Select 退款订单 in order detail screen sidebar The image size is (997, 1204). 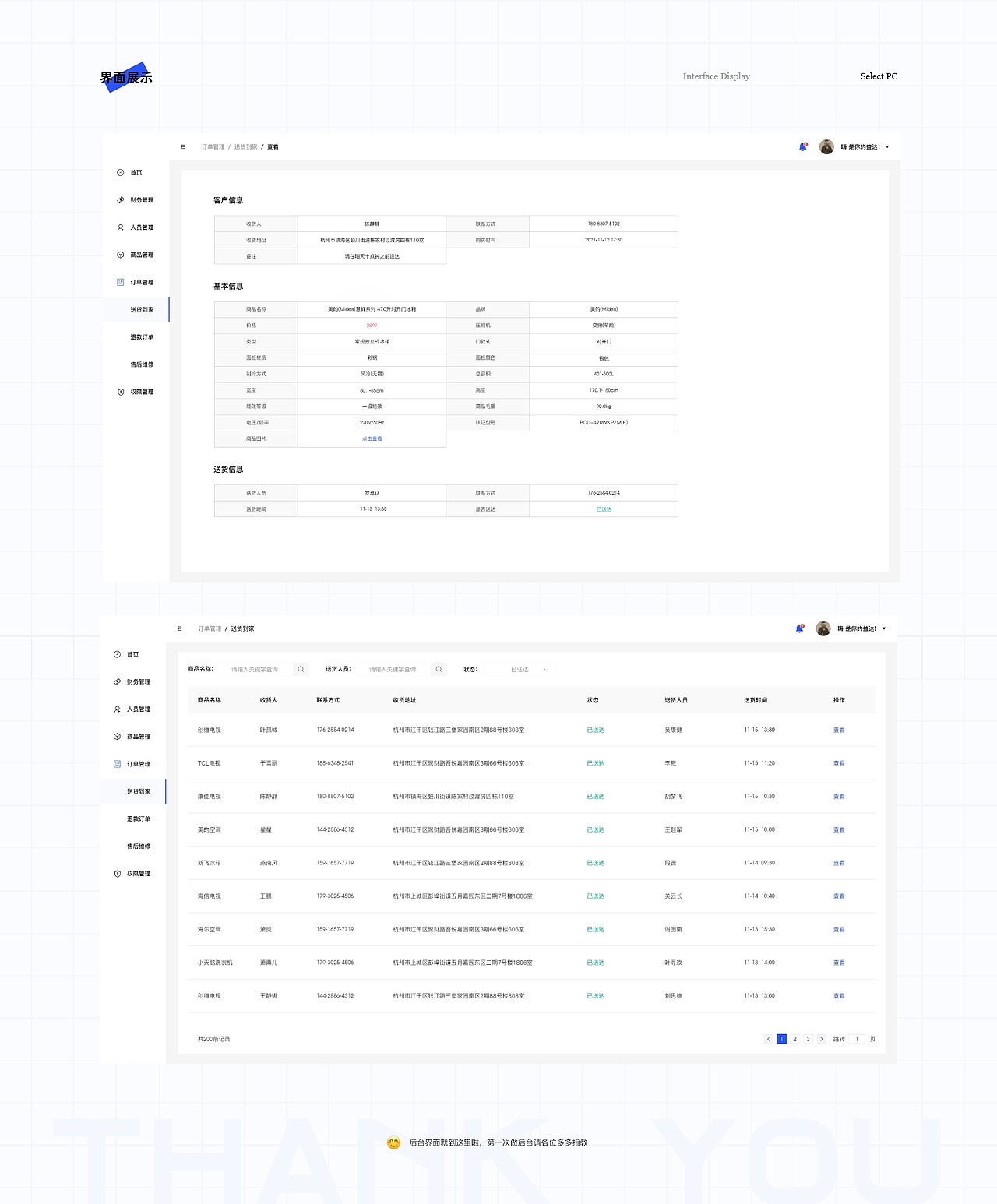(142, 337)
